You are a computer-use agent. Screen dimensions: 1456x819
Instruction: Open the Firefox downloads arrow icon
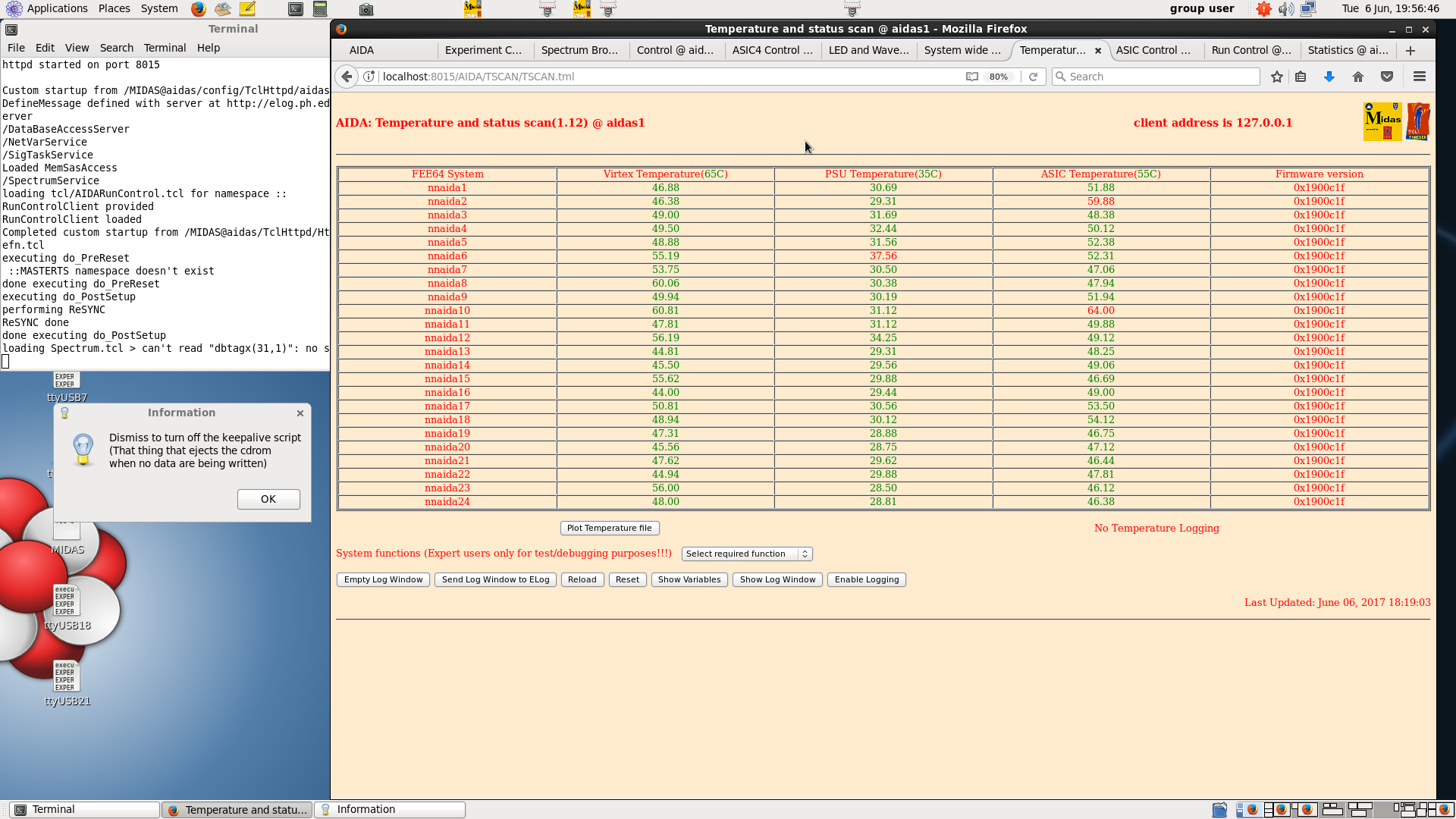1329,77
